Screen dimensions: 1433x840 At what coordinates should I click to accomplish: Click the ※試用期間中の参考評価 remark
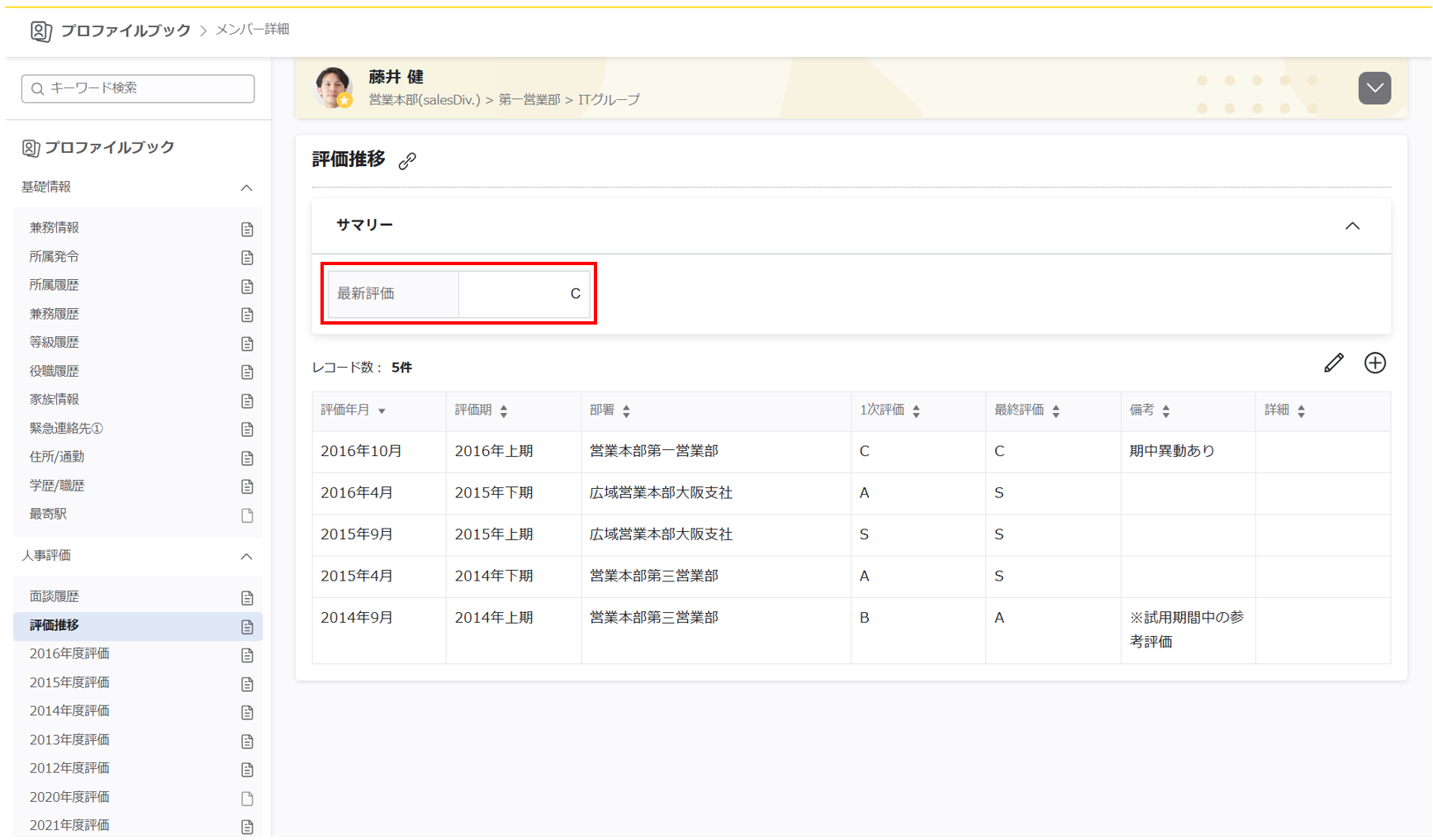pos(1187,630)
